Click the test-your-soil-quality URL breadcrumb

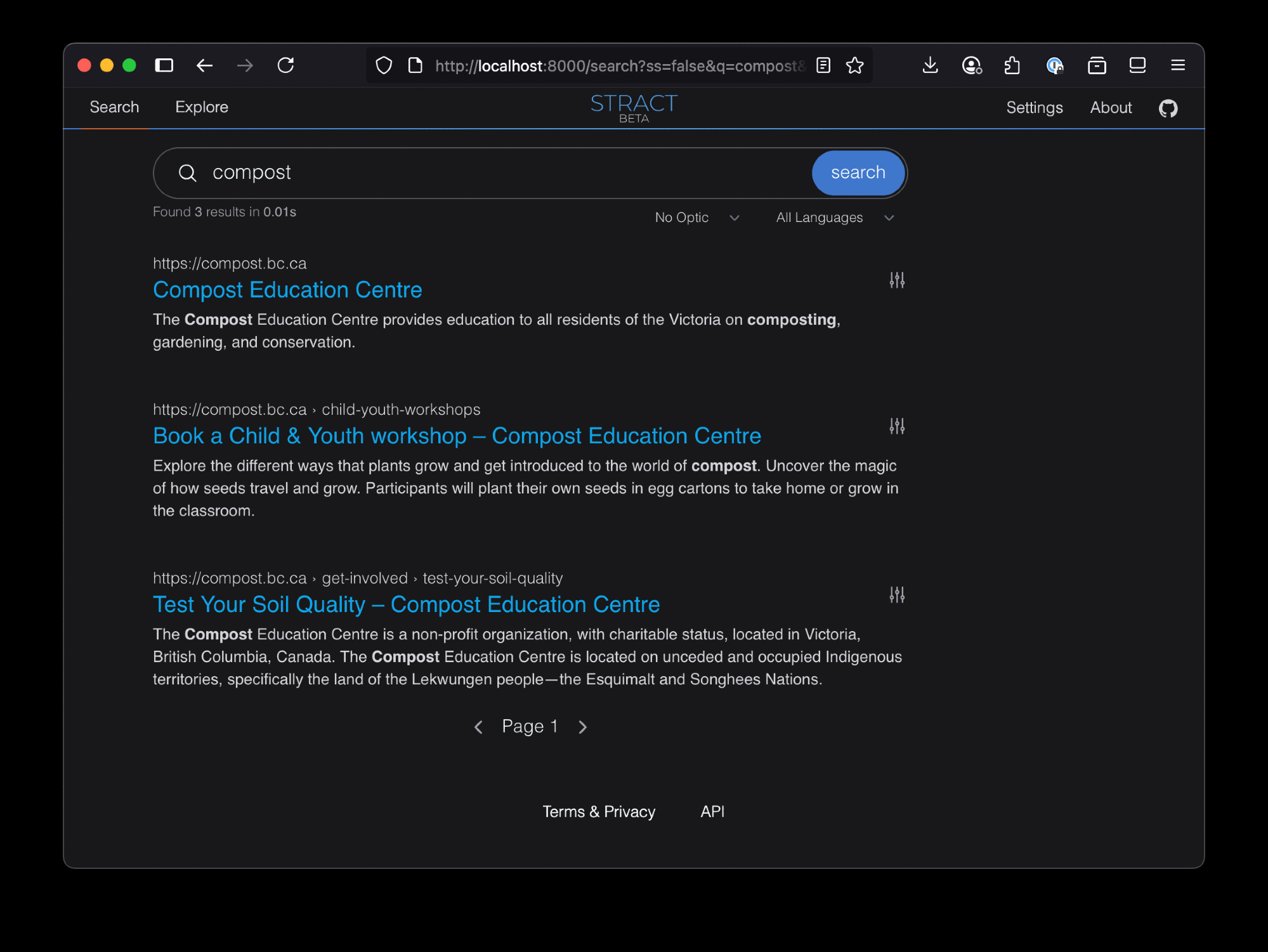[493, 578]
